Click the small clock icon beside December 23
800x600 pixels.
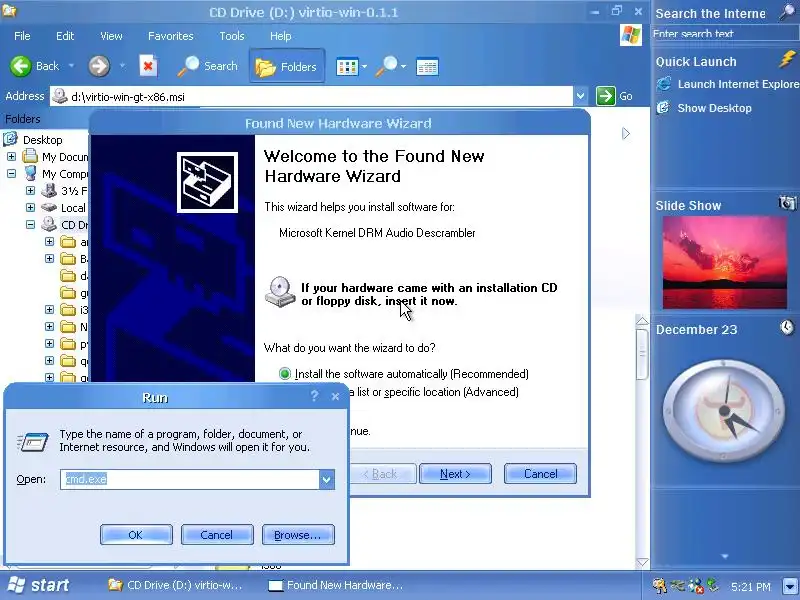787,327
